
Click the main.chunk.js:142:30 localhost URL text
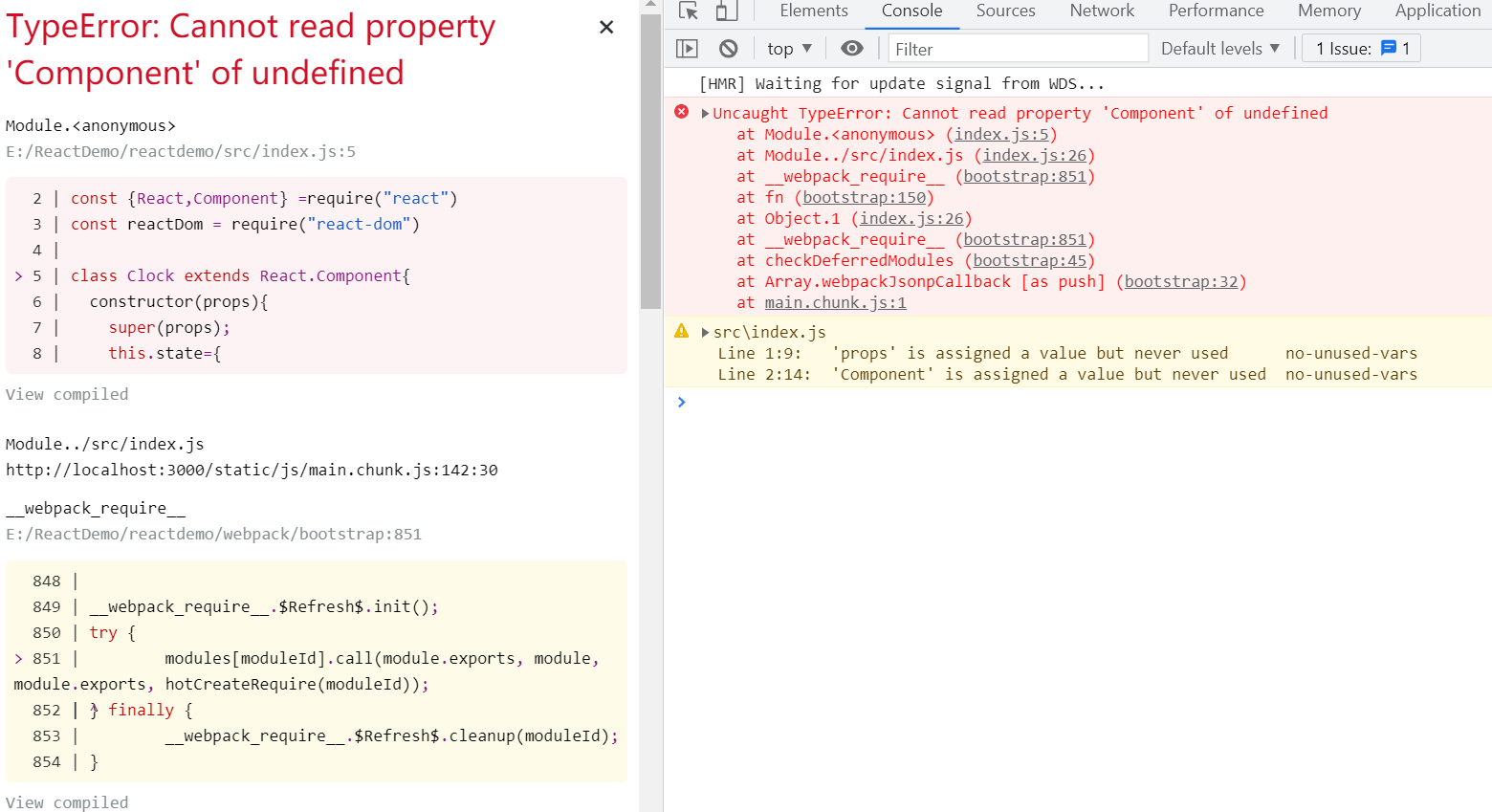coord(252,471)
